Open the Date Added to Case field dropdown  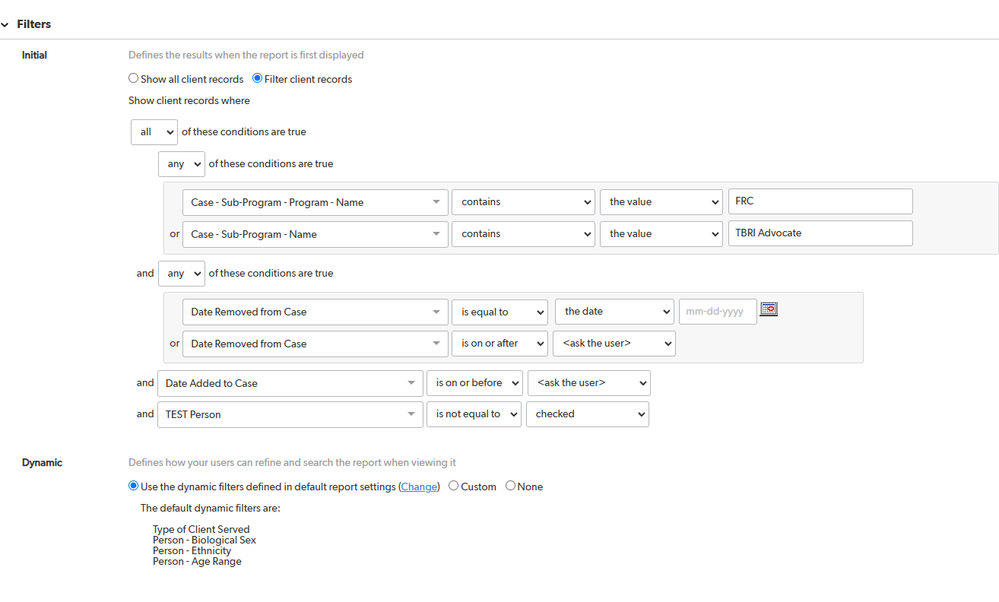coord(290,383)
